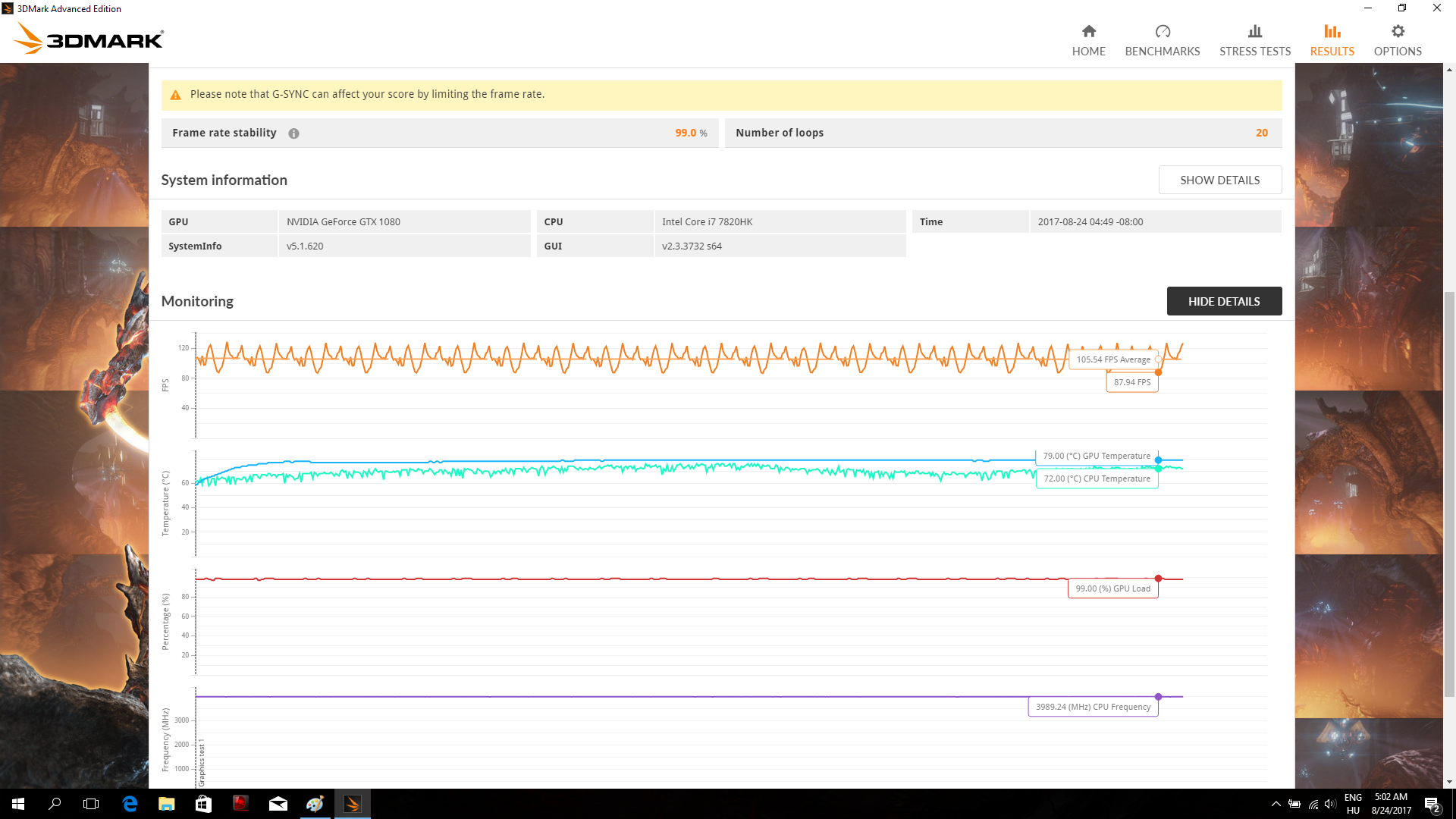Switch to STRESS TESTS tab

(x=1255, y=41)
